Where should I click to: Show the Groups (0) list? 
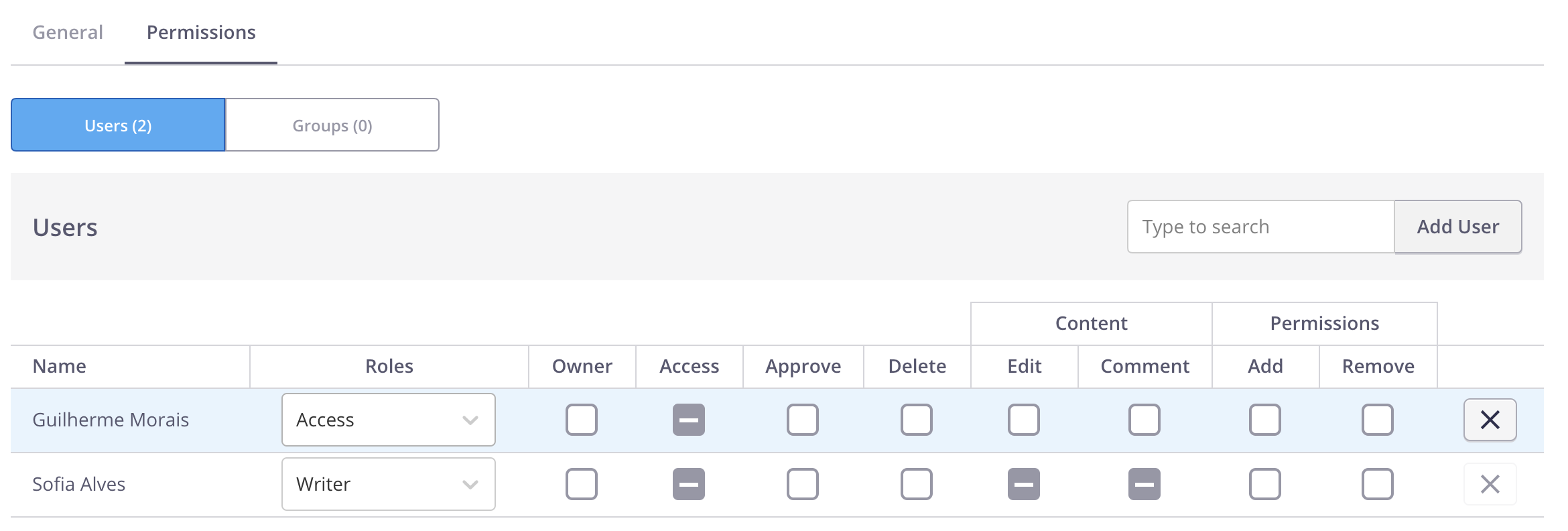[332, 125]
